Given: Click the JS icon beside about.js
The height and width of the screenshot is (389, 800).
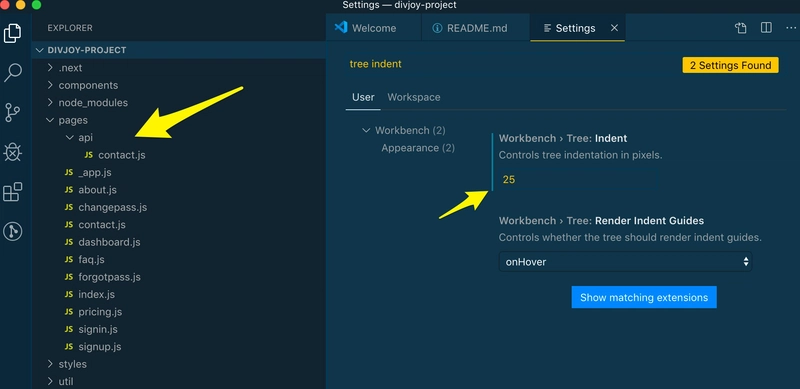Looking at the screenshot, I should [69, 190].
